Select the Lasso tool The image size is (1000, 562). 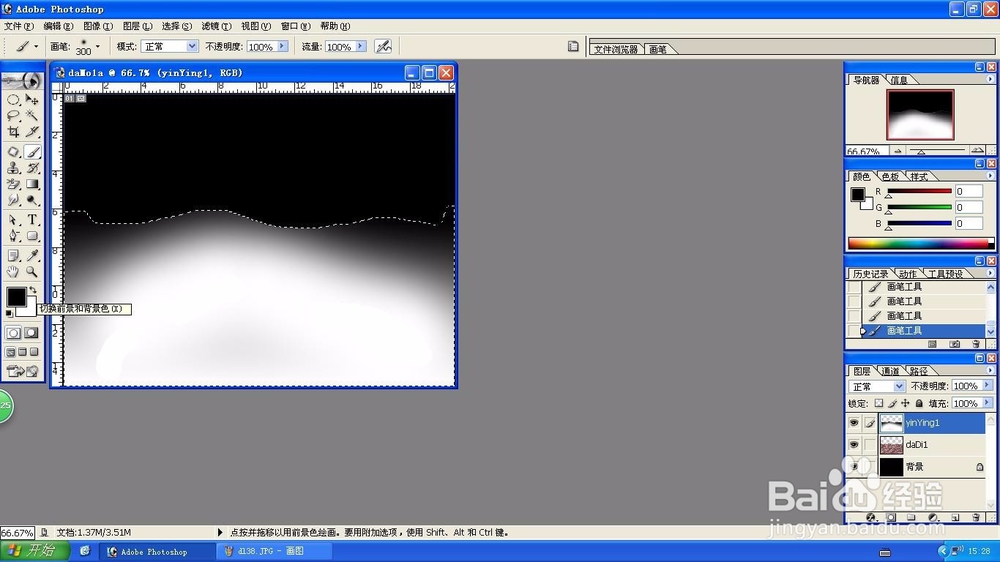13,115
